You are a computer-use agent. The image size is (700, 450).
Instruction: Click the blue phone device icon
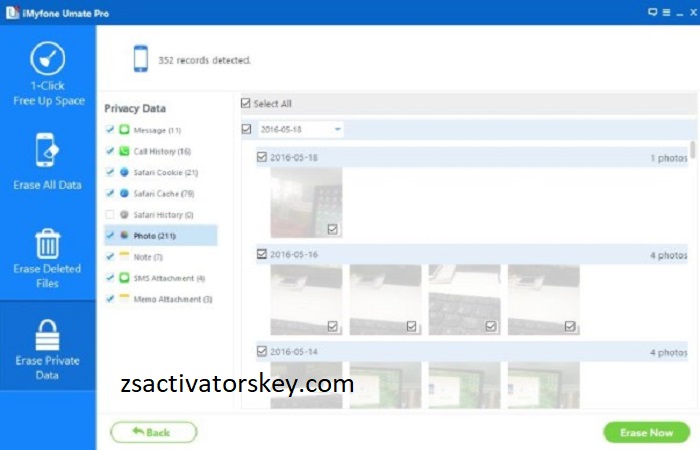(141, 58)
